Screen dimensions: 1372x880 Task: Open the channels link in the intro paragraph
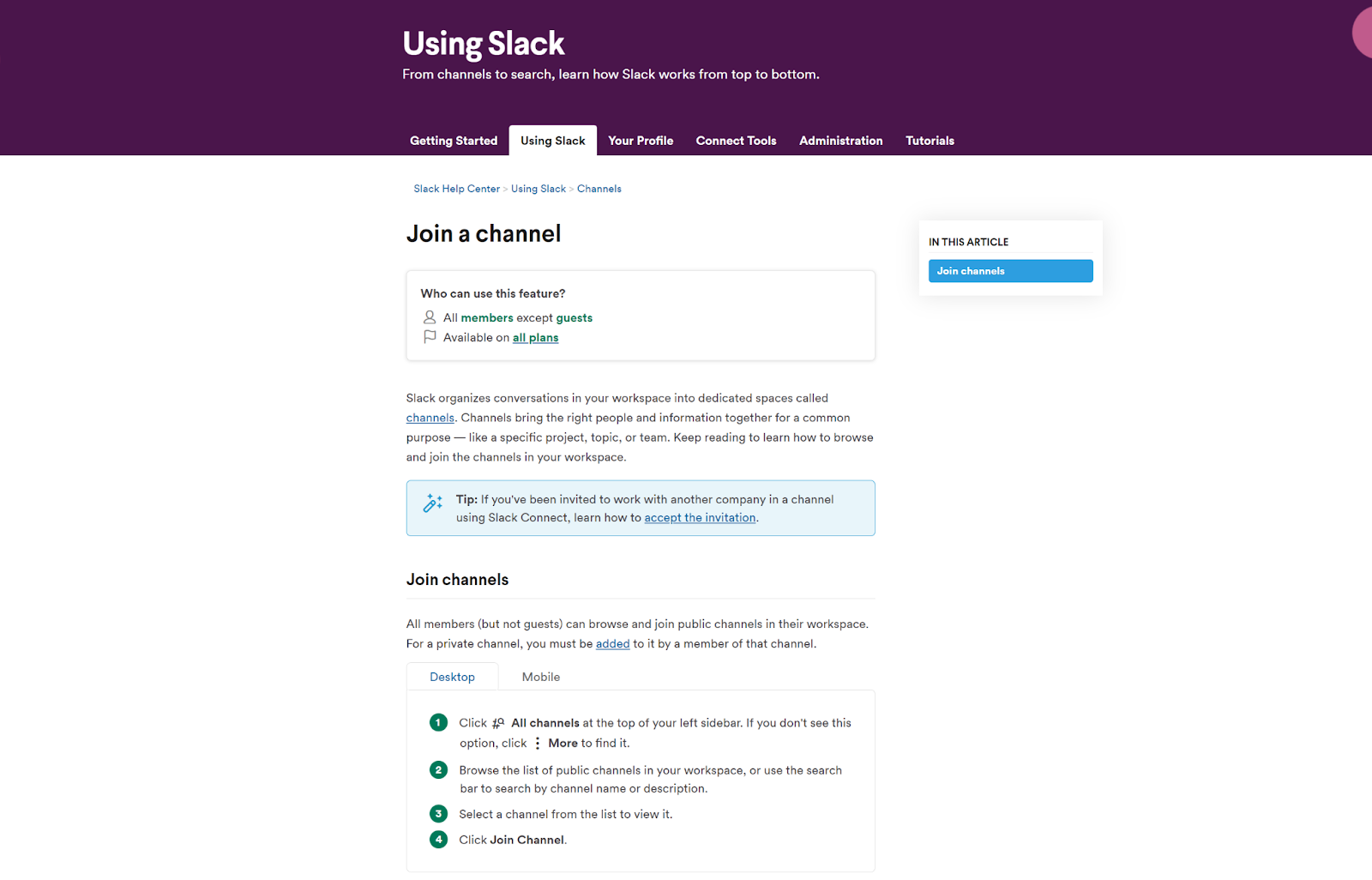430,417
